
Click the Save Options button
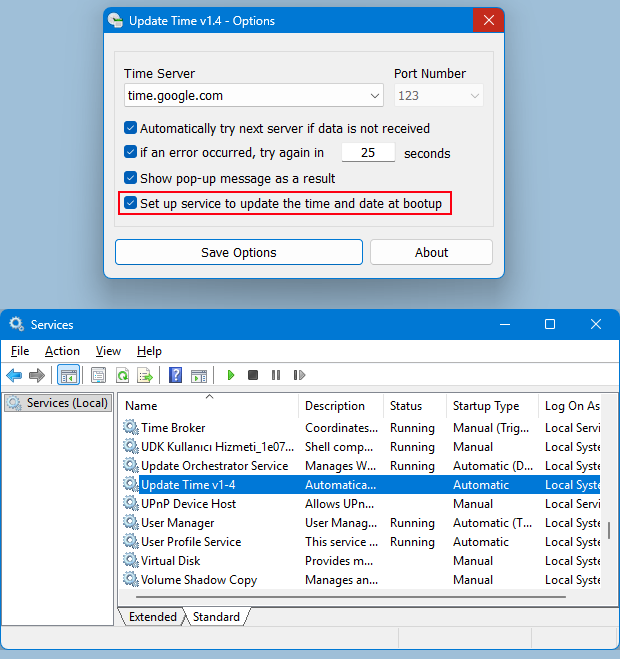pos(239,252)
